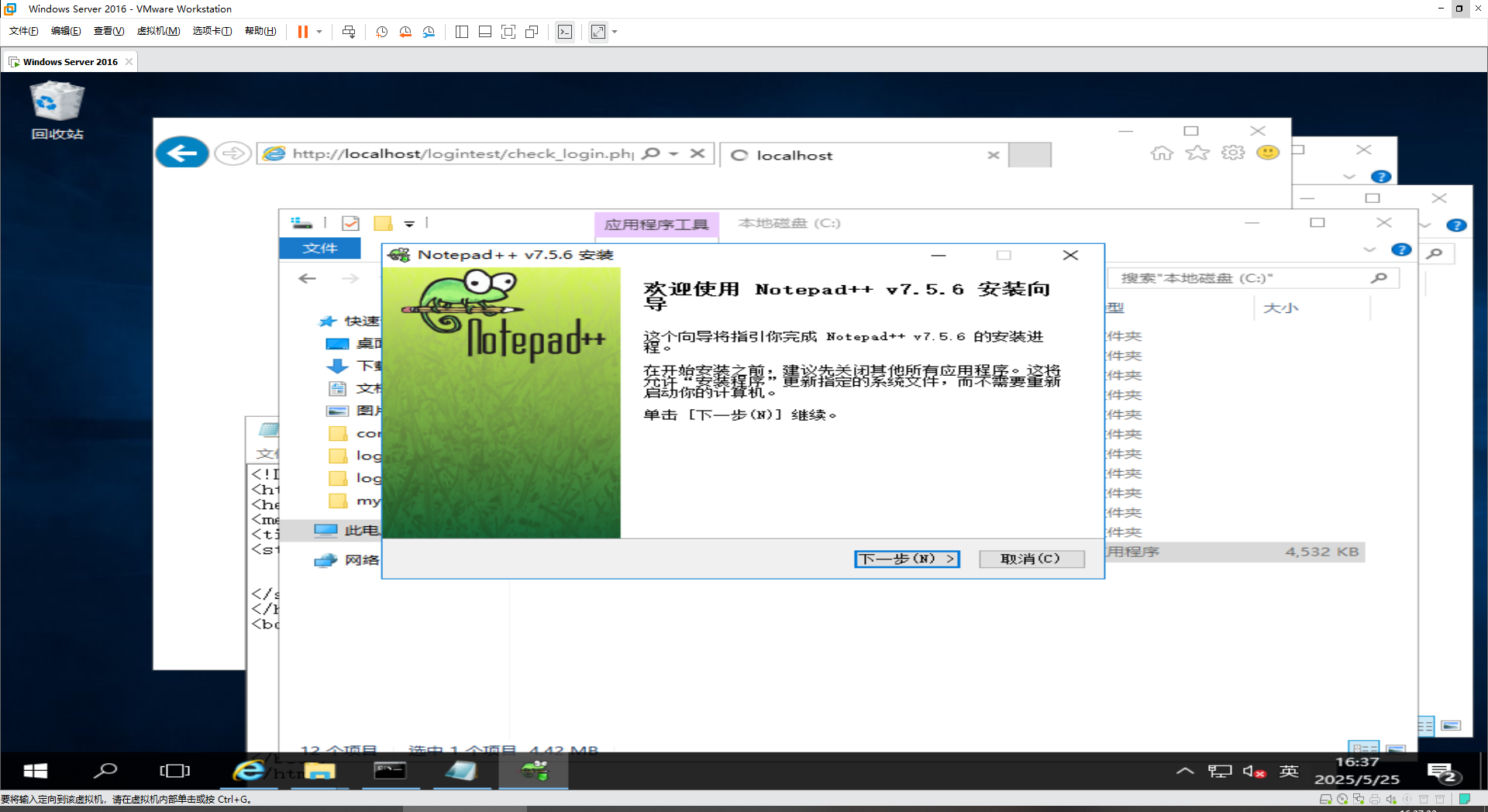Select the Windows Server 2016 VM tab
Image resolution: width=1488 pixels, height=812 pixels.
[x=70, y=62]
